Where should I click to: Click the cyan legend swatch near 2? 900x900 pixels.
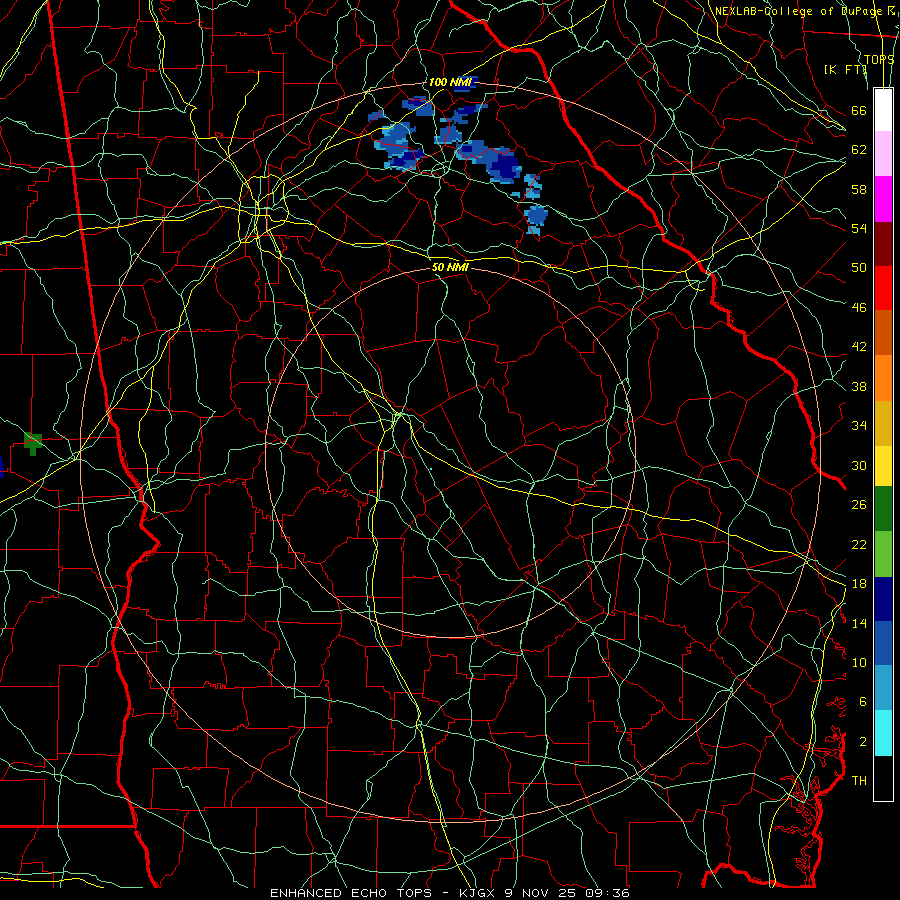pyautogui.click(x=883, y=733)
